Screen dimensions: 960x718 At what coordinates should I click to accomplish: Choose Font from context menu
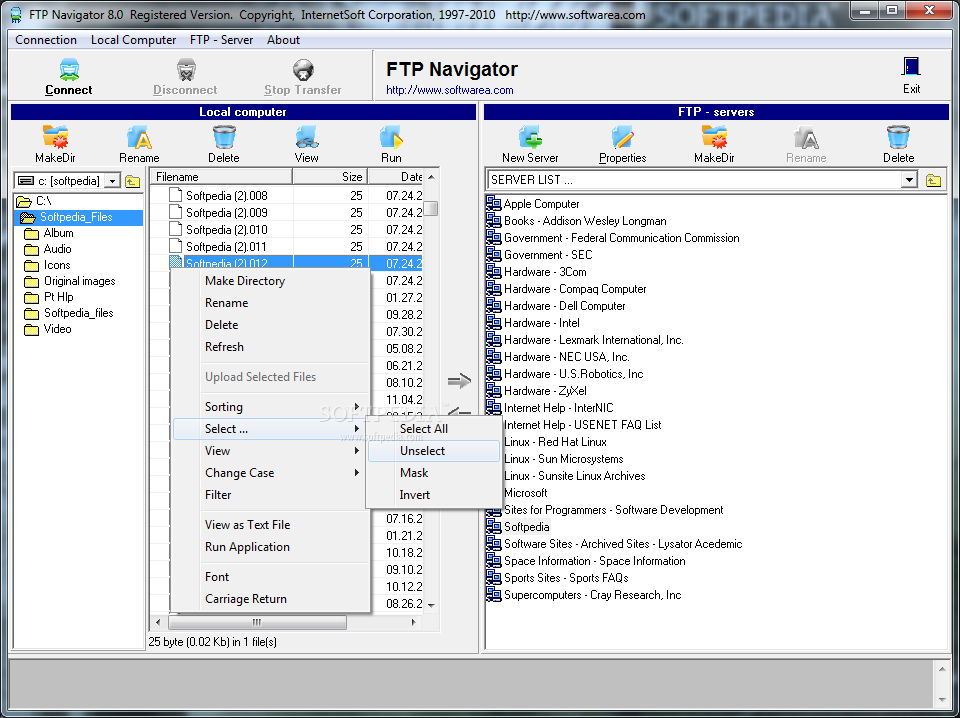[271, 577]
